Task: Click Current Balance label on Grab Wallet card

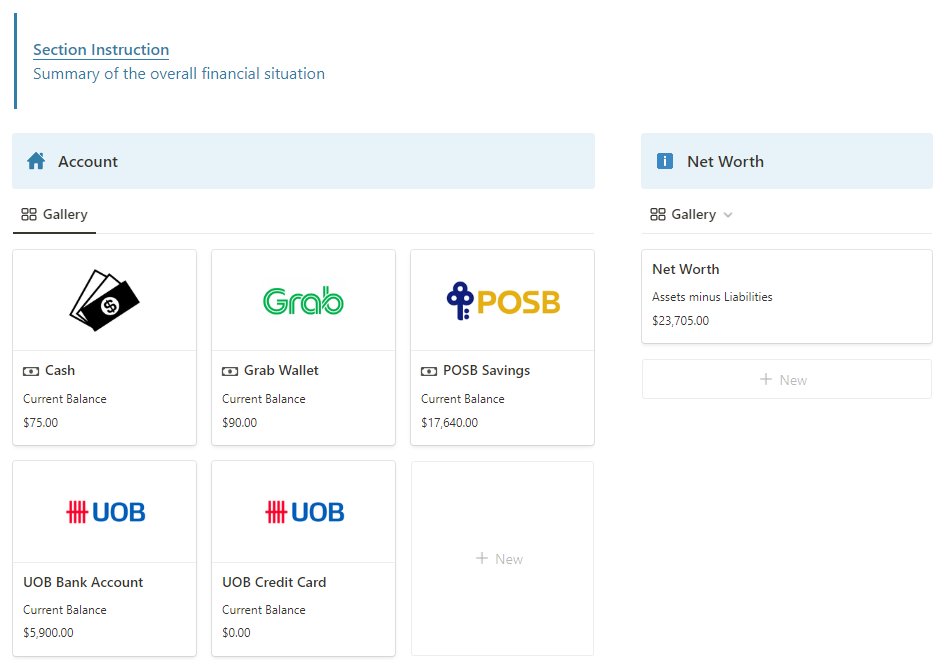Action: pyautogui.click(x=264, y=399)
